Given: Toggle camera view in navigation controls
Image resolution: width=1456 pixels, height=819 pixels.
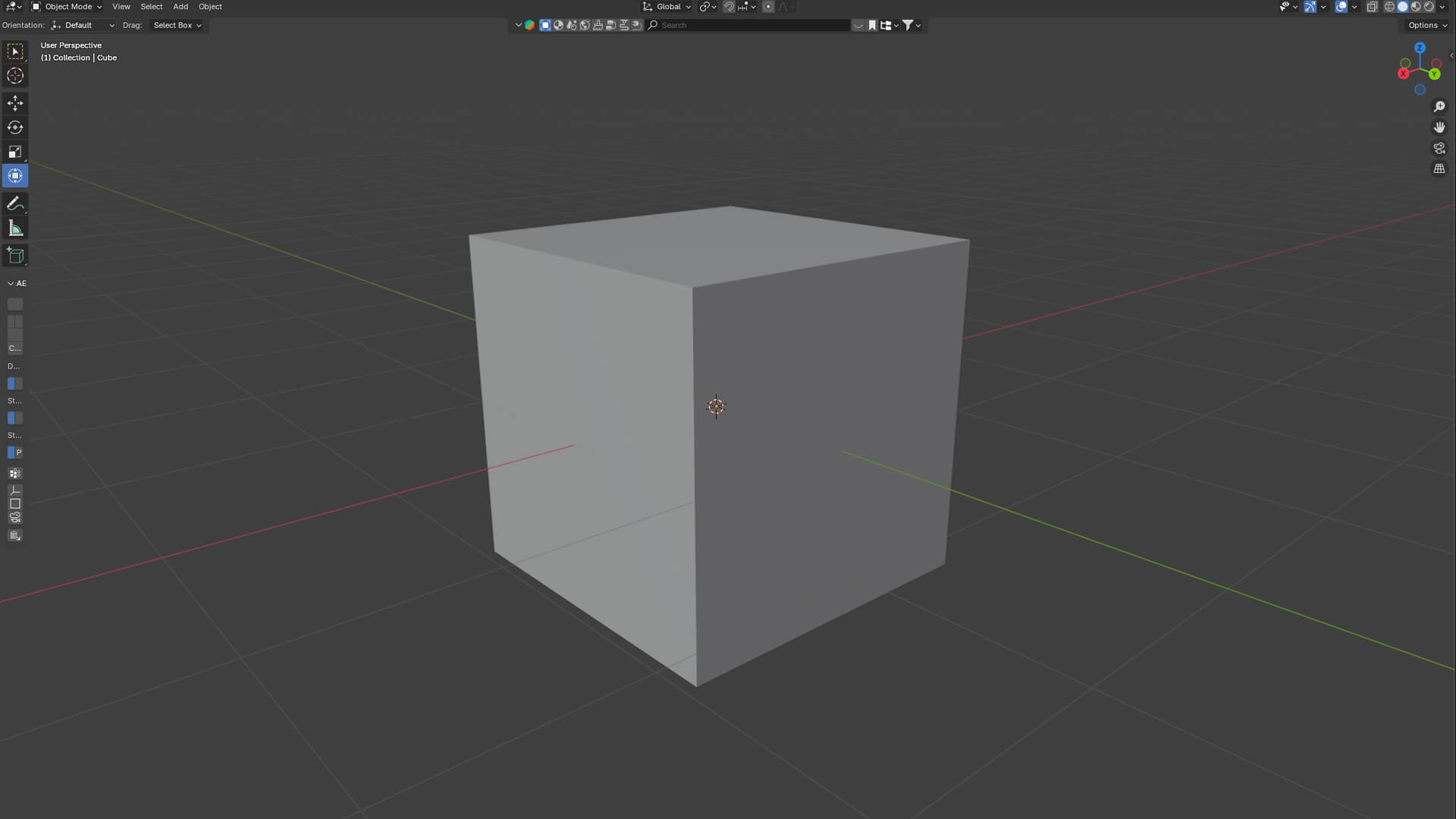Looking at the screenshot, I should pyautogui.click(x=1439, y=148).
